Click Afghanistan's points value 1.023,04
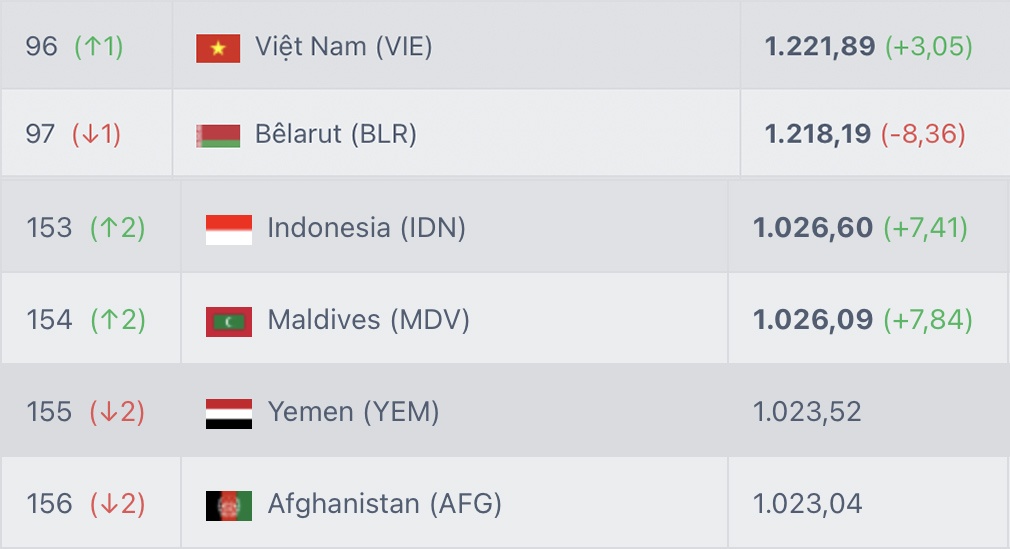 click(807, 504)
